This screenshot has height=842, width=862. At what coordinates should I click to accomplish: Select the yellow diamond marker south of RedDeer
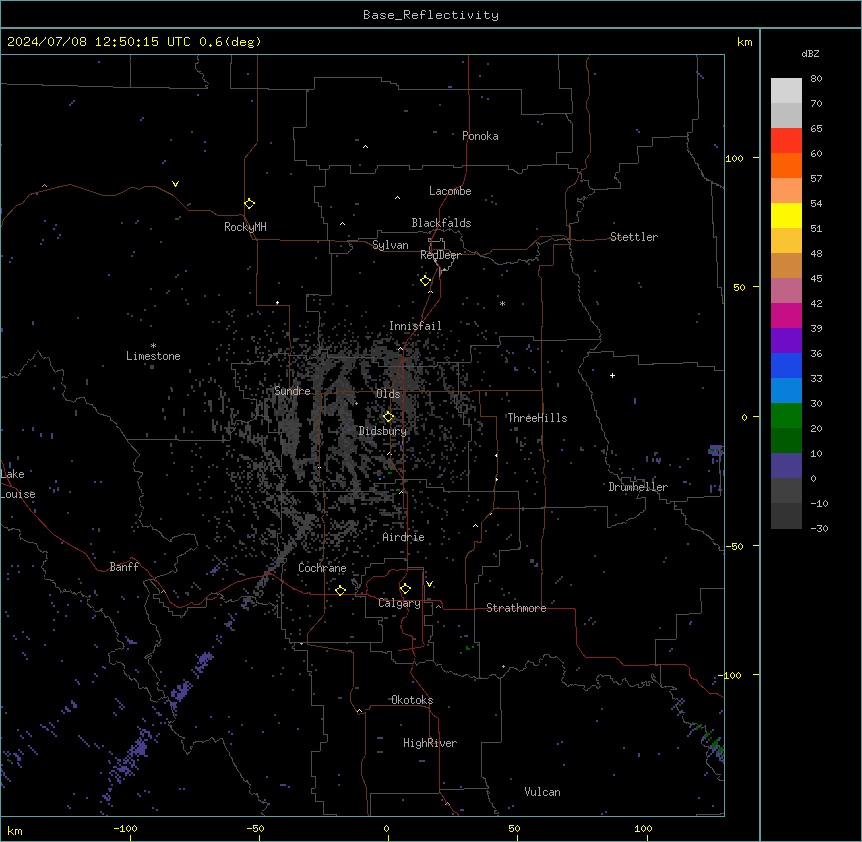(x=425, y=281)
